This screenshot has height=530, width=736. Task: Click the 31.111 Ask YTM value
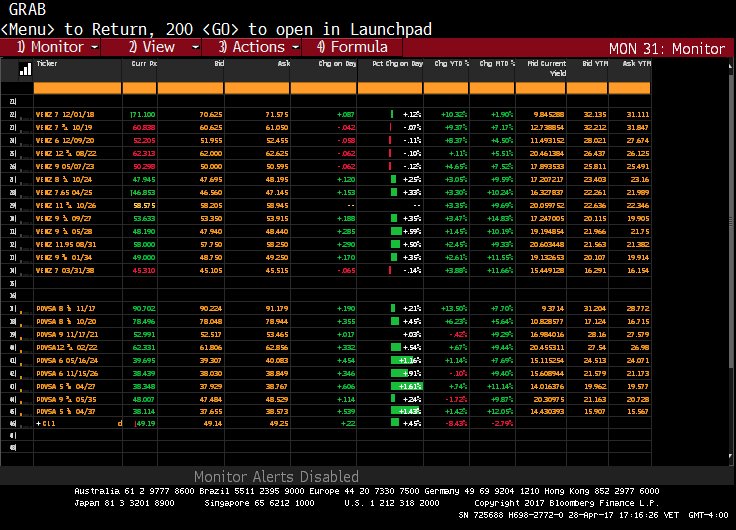click(638, 115)
